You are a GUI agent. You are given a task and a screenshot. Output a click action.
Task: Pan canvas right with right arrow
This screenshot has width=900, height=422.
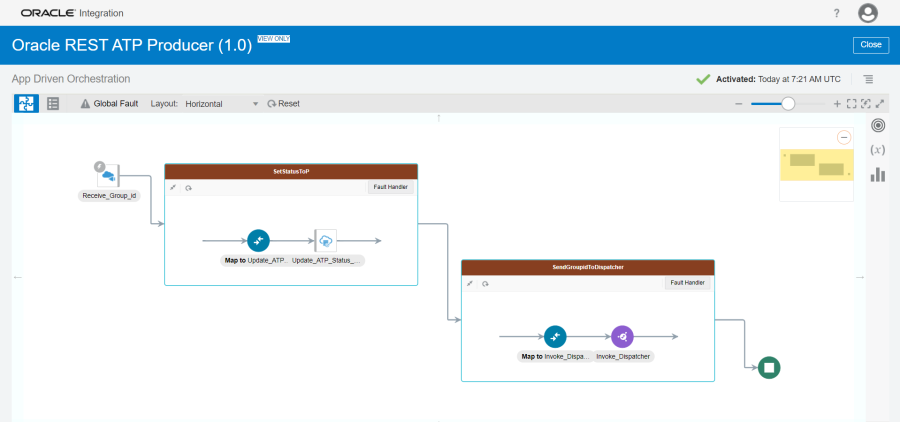click(x=860, y=277)
